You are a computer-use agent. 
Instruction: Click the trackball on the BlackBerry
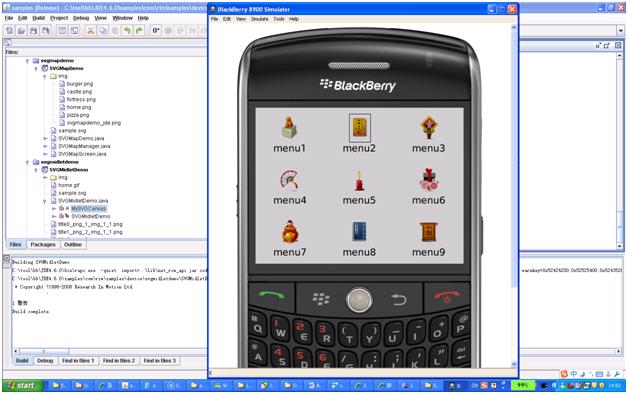pos(359,300)
